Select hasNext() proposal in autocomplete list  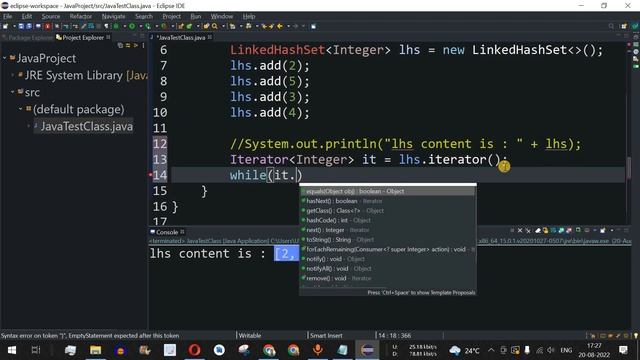coord(388,201)
